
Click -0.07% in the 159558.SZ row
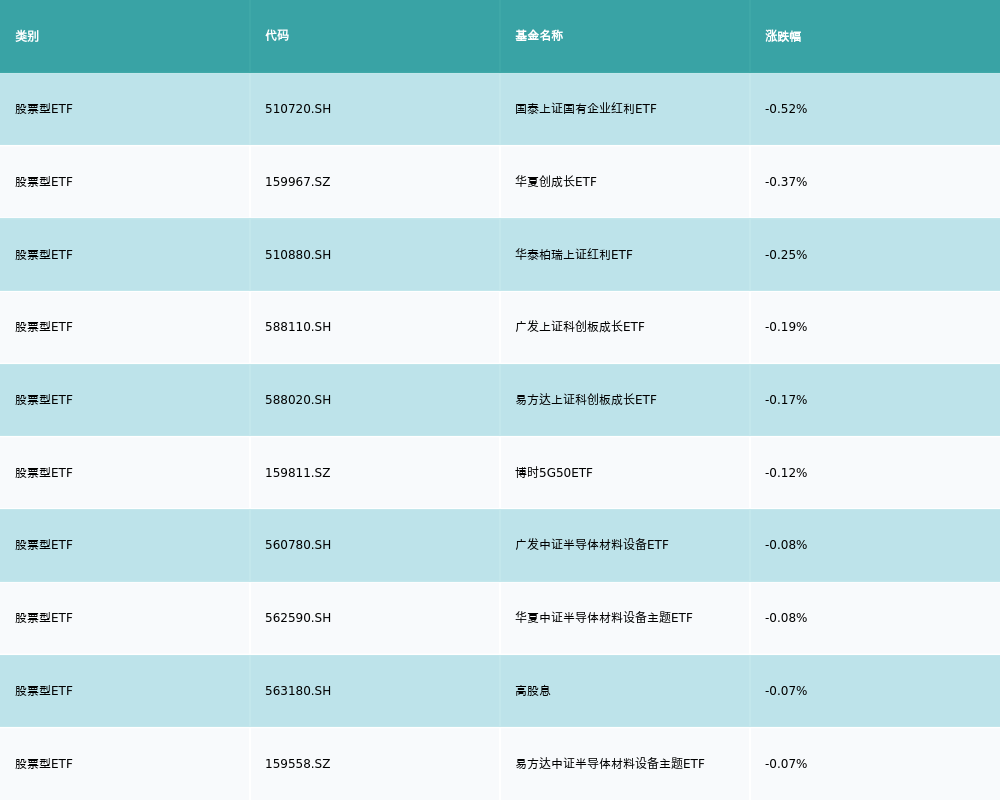(x=786, y=764)
